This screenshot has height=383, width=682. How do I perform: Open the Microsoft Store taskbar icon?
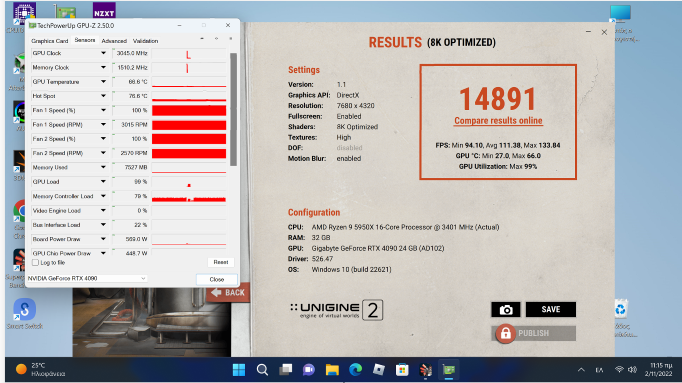(402, 370)
